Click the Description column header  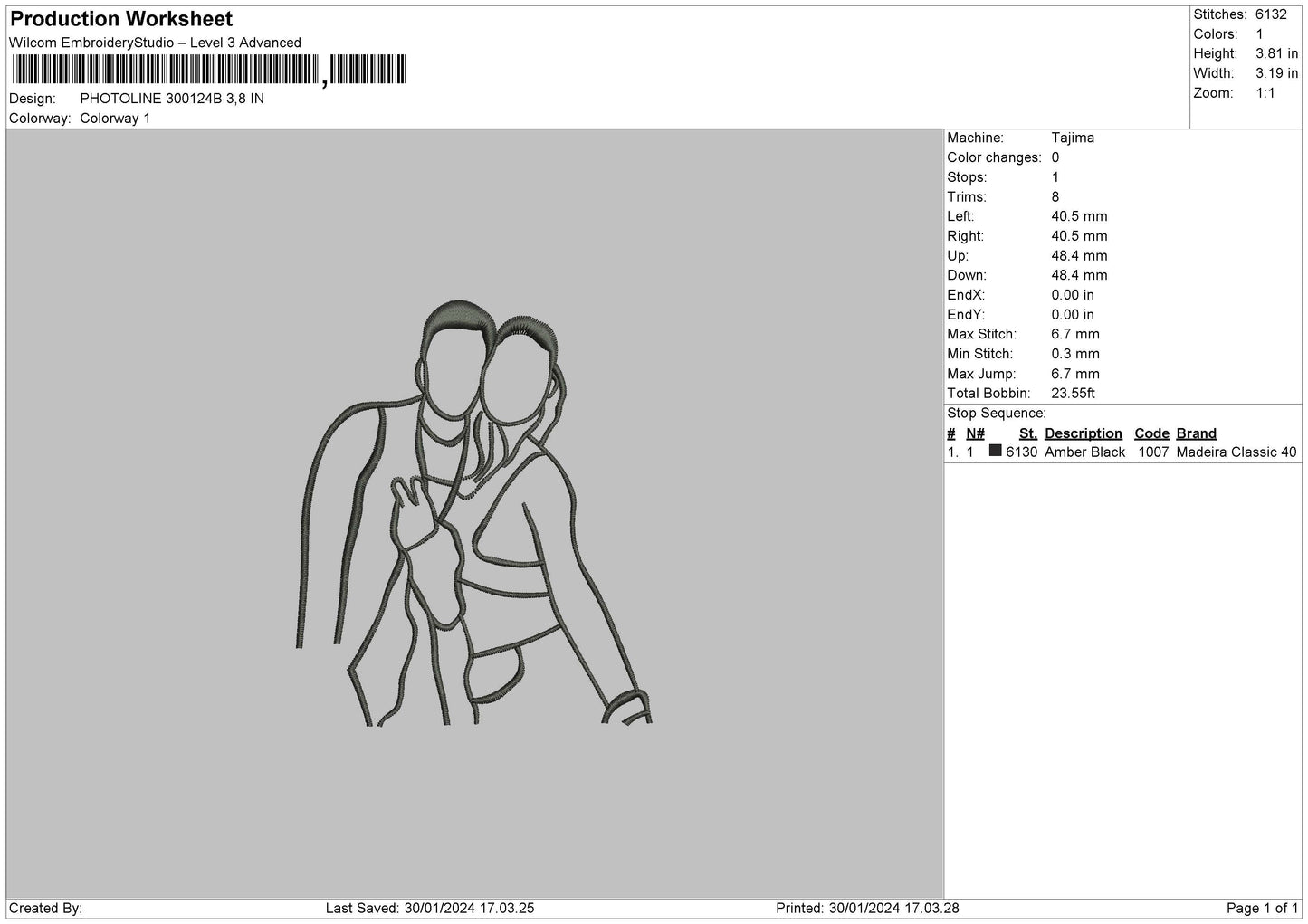pos(1083,433)
